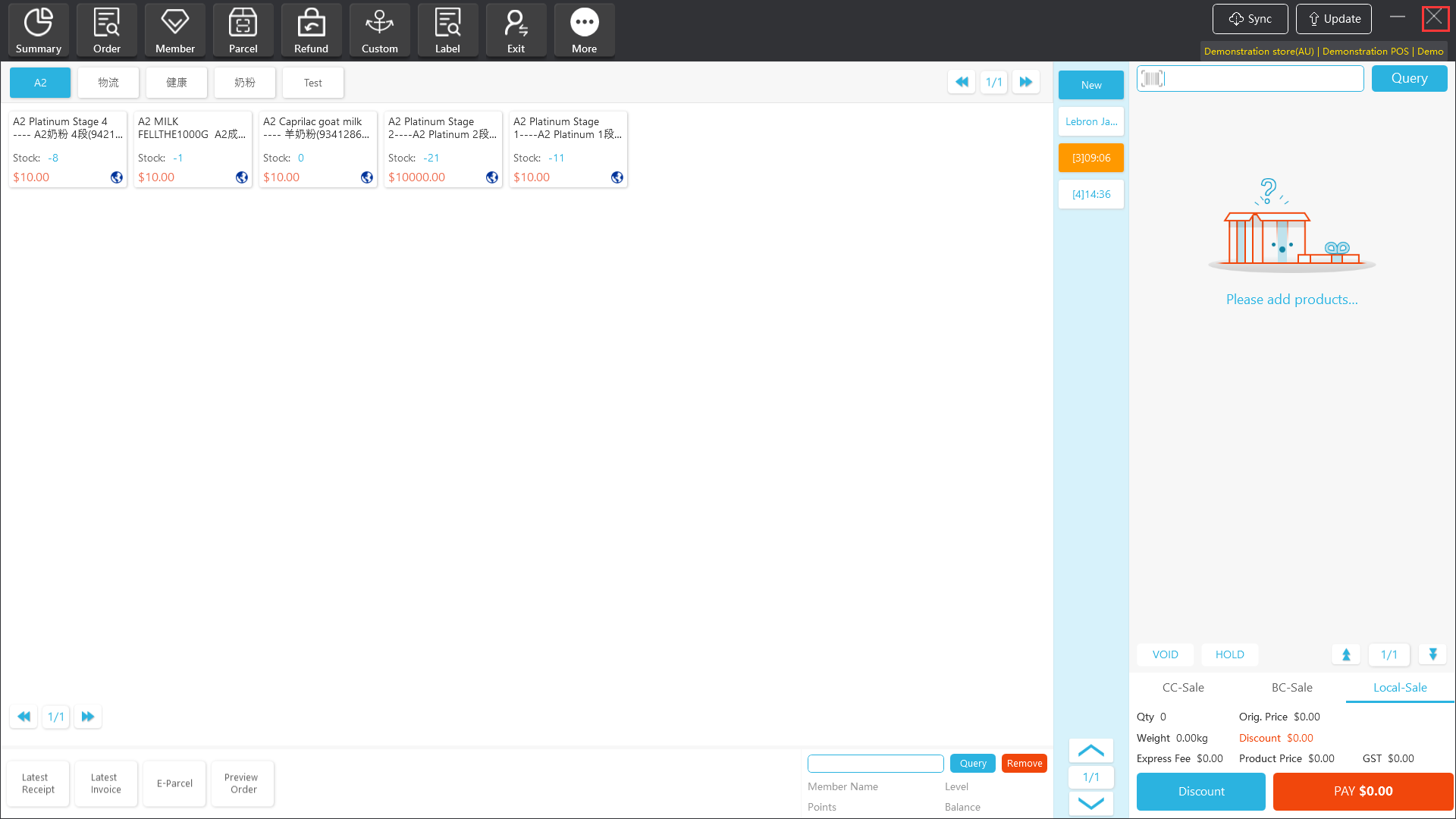This screenshot has height=819, width=1456.
Task: Switch to the CC-Sale tab
Action: (1183, 687)
